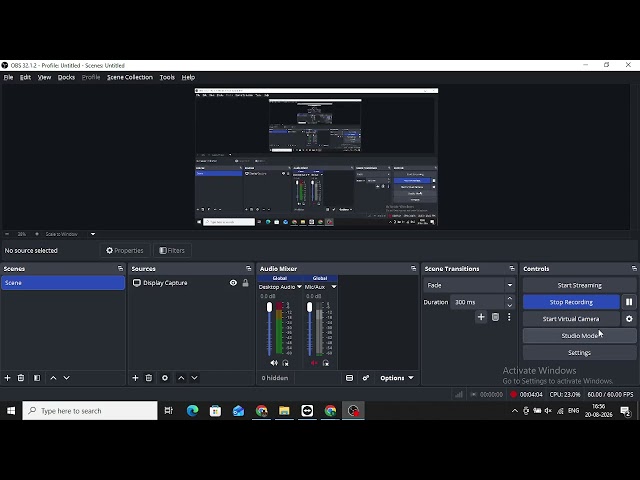Image resolution: width=640 pixels, height=480 pixels.
Task: Hide the Display Capture source with eye icon
Action: 233,282
